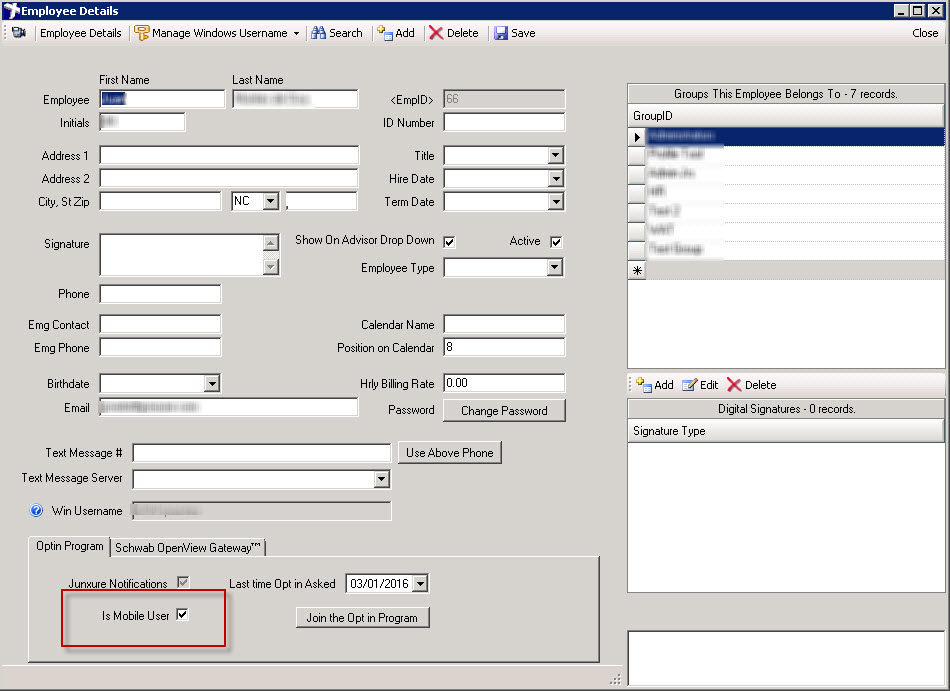
Task: Click the row selector arrow of the first group
Action: (637, 137)
